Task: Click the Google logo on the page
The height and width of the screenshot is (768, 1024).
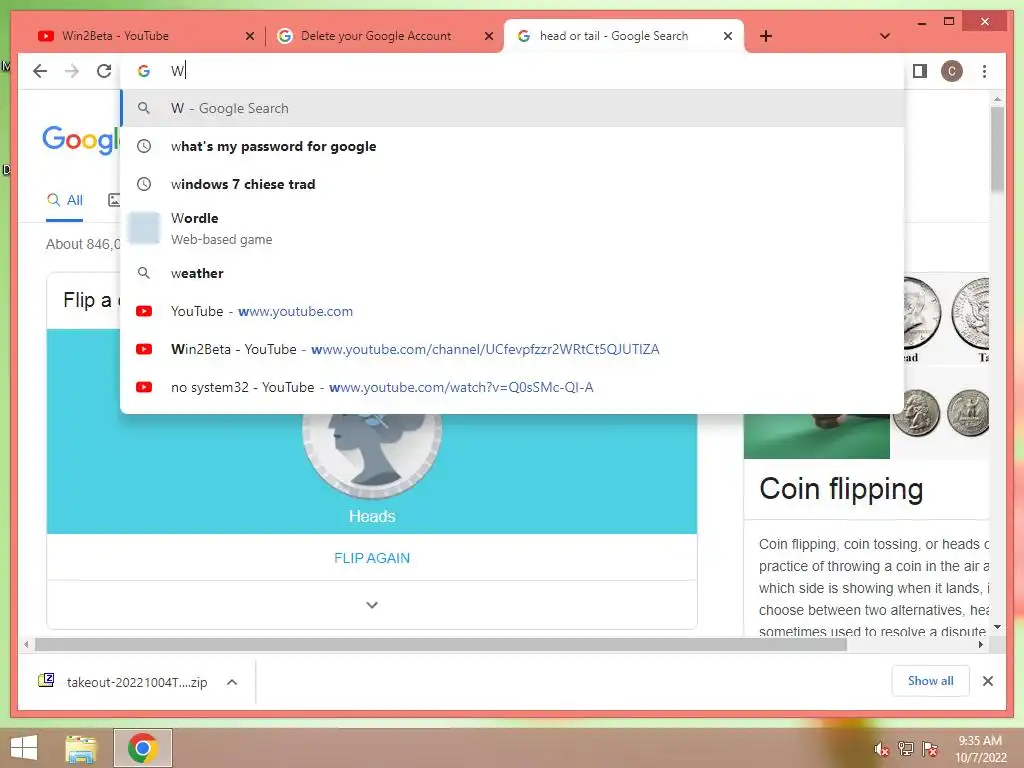Action: click(x=82, y=139)
